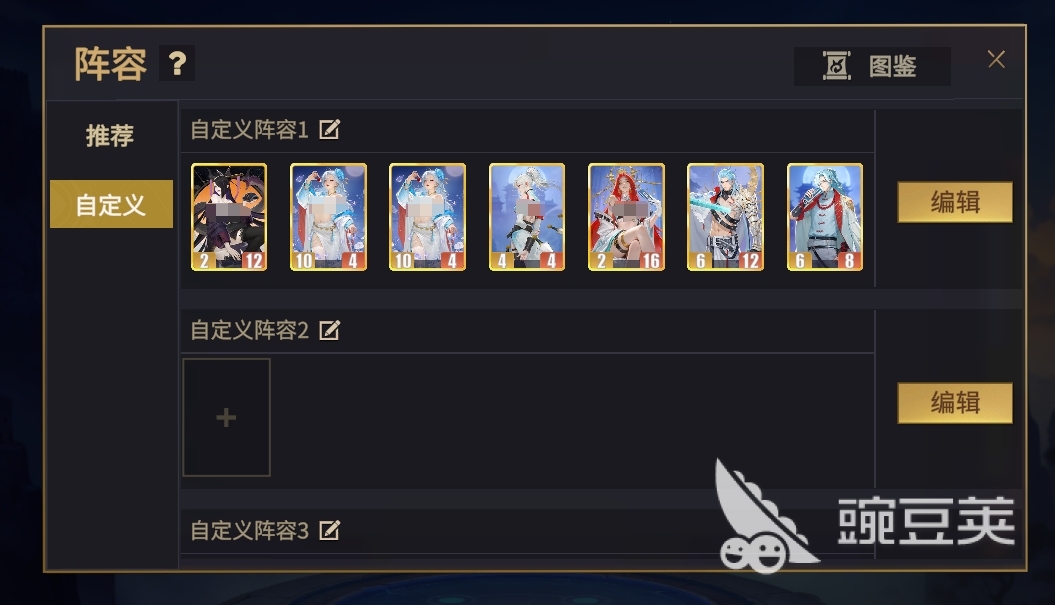
Task: Select the red-haired card with 2 and 16
Action: [x=626, y=217]
